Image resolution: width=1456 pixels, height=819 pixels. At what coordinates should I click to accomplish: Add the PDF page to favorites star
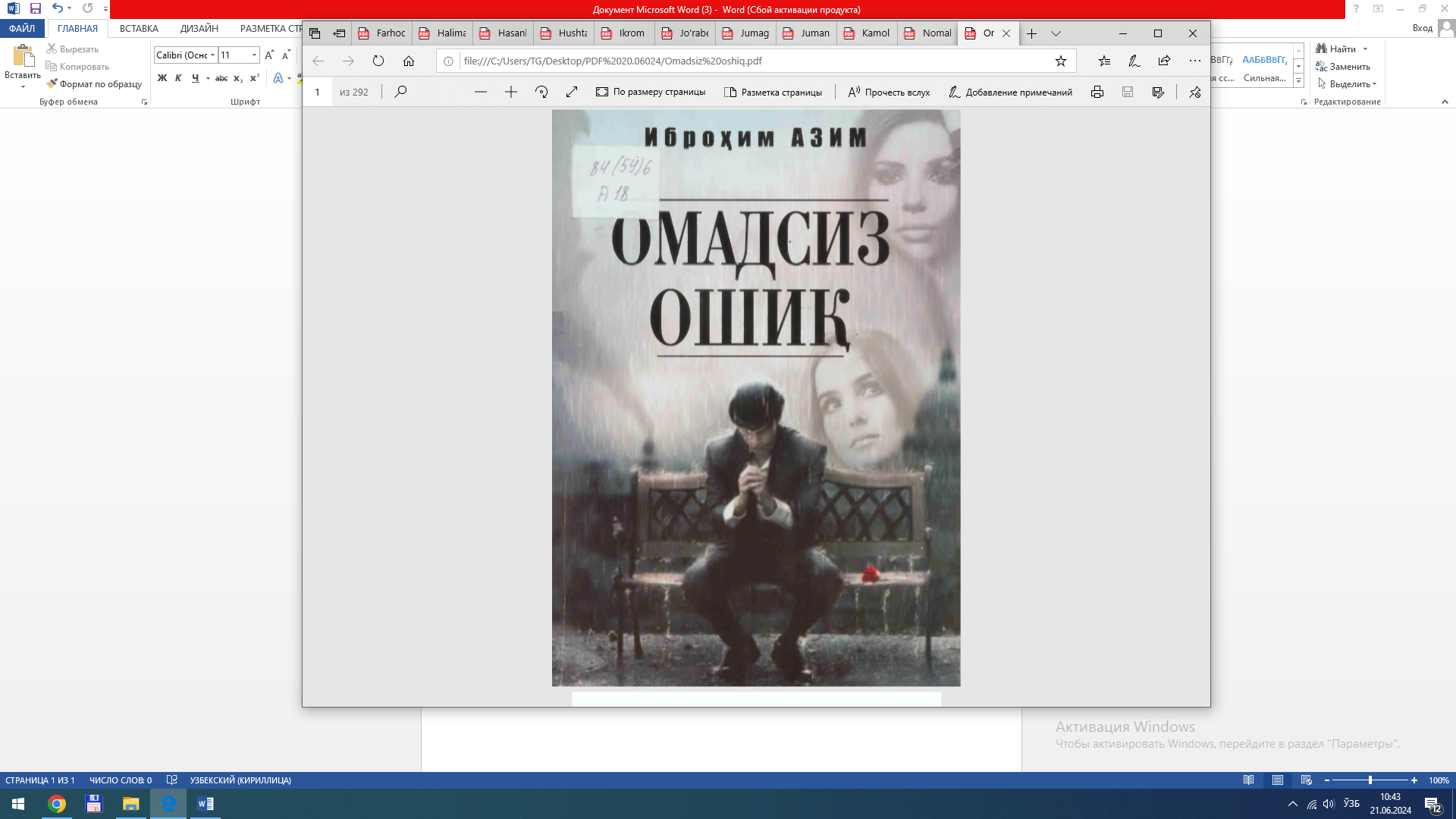1060,61
